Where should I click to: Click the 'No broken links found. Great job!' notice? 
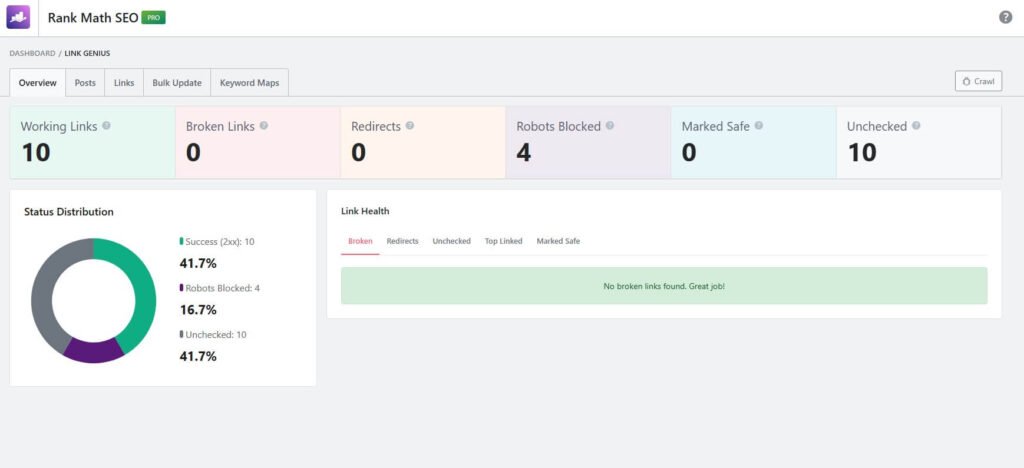coord(664,286)
